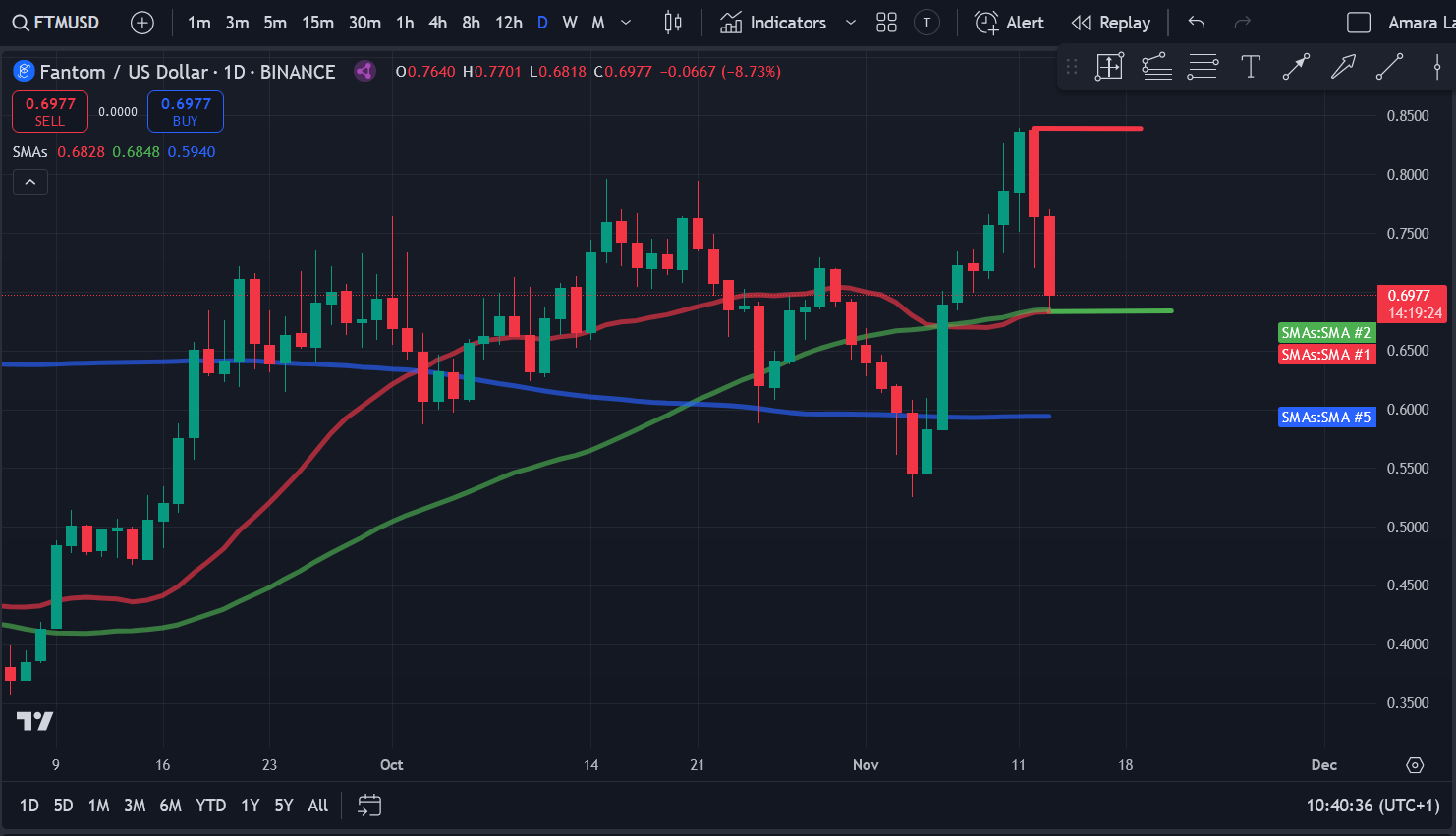The width and height of the screenshot is (1456, 836).
Task: Expand the timeframe list dropdown arrow
Action: [x=626, y=22]
